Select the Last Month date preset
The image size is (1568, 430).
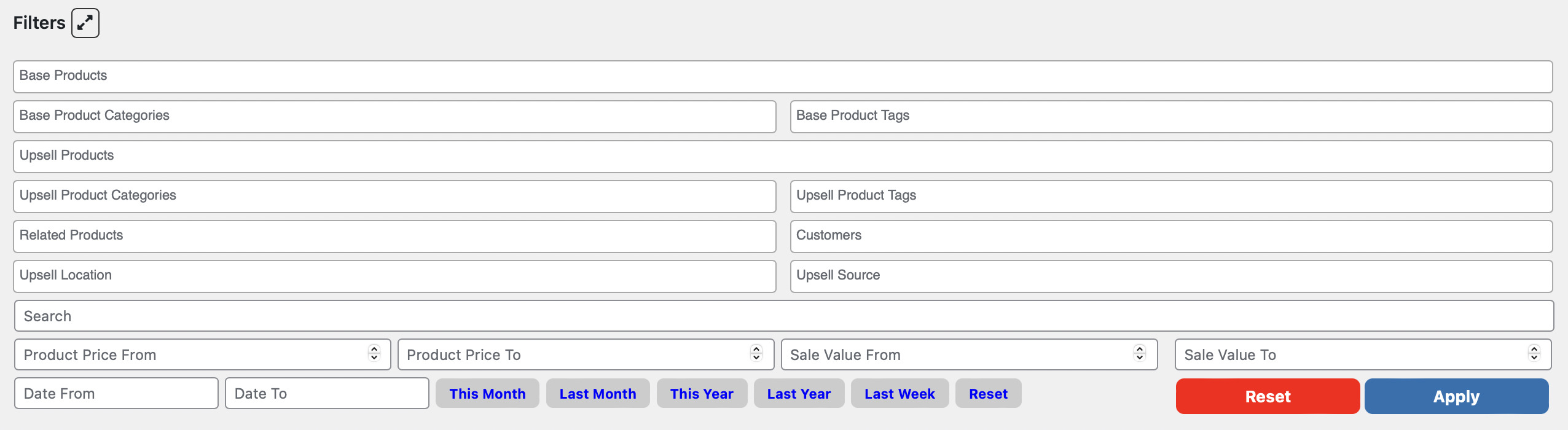tap(598, 393)
